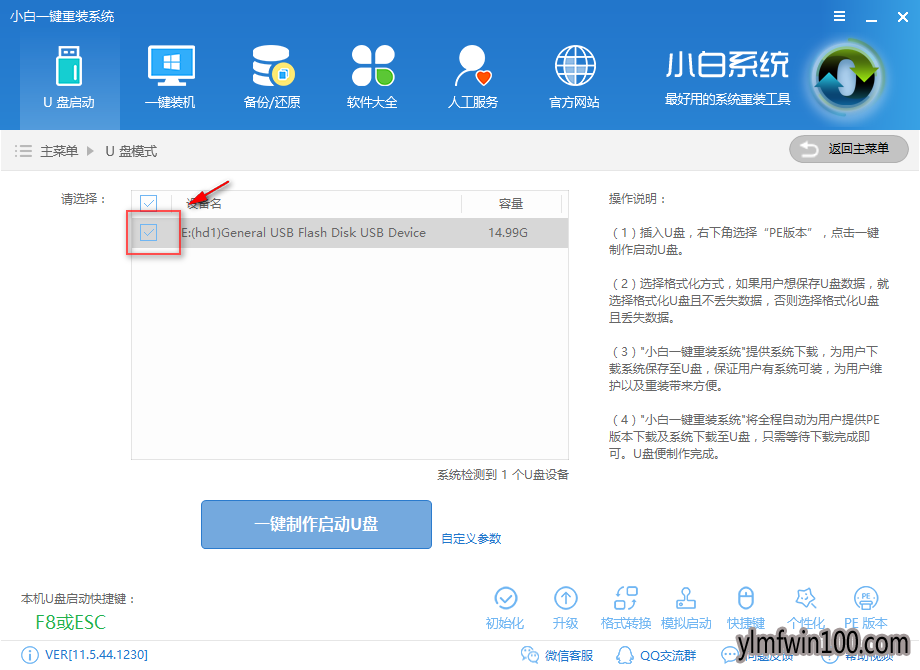Click the 个性化 icon
The image size is (920, 670).
[806, 608]
